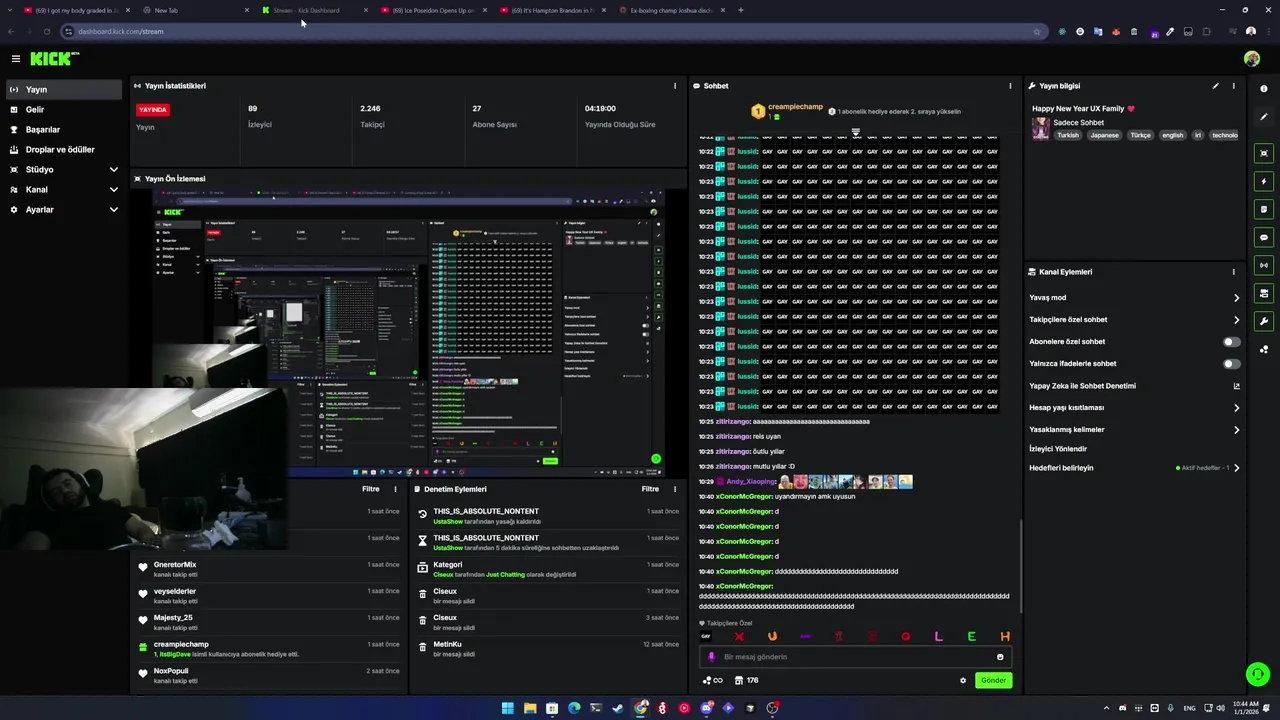Click the stream preview thumbnail

408,333
